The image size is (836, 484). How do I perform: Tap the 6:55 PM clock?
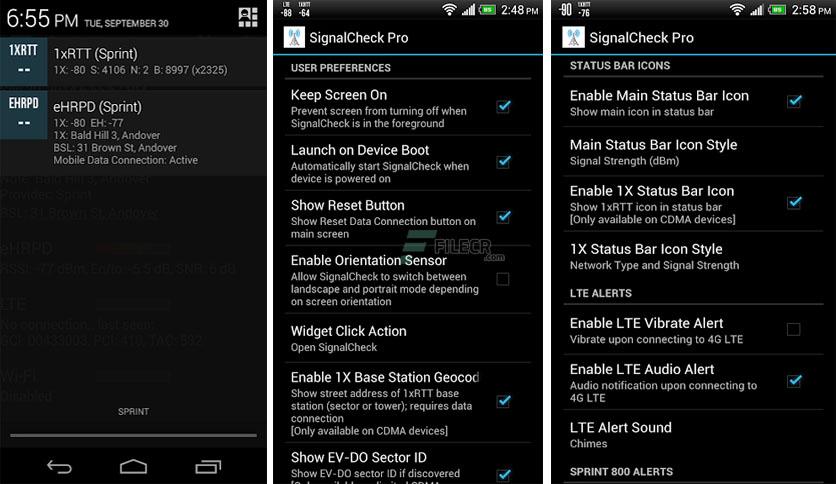coord(42,19)
